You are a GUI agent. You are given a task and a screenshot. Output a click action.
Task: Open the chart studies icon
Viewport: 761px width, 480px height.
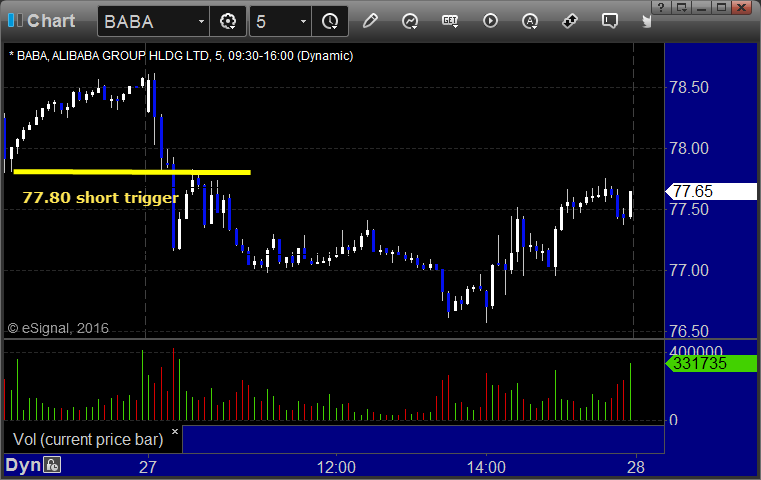tap(410, 21)
